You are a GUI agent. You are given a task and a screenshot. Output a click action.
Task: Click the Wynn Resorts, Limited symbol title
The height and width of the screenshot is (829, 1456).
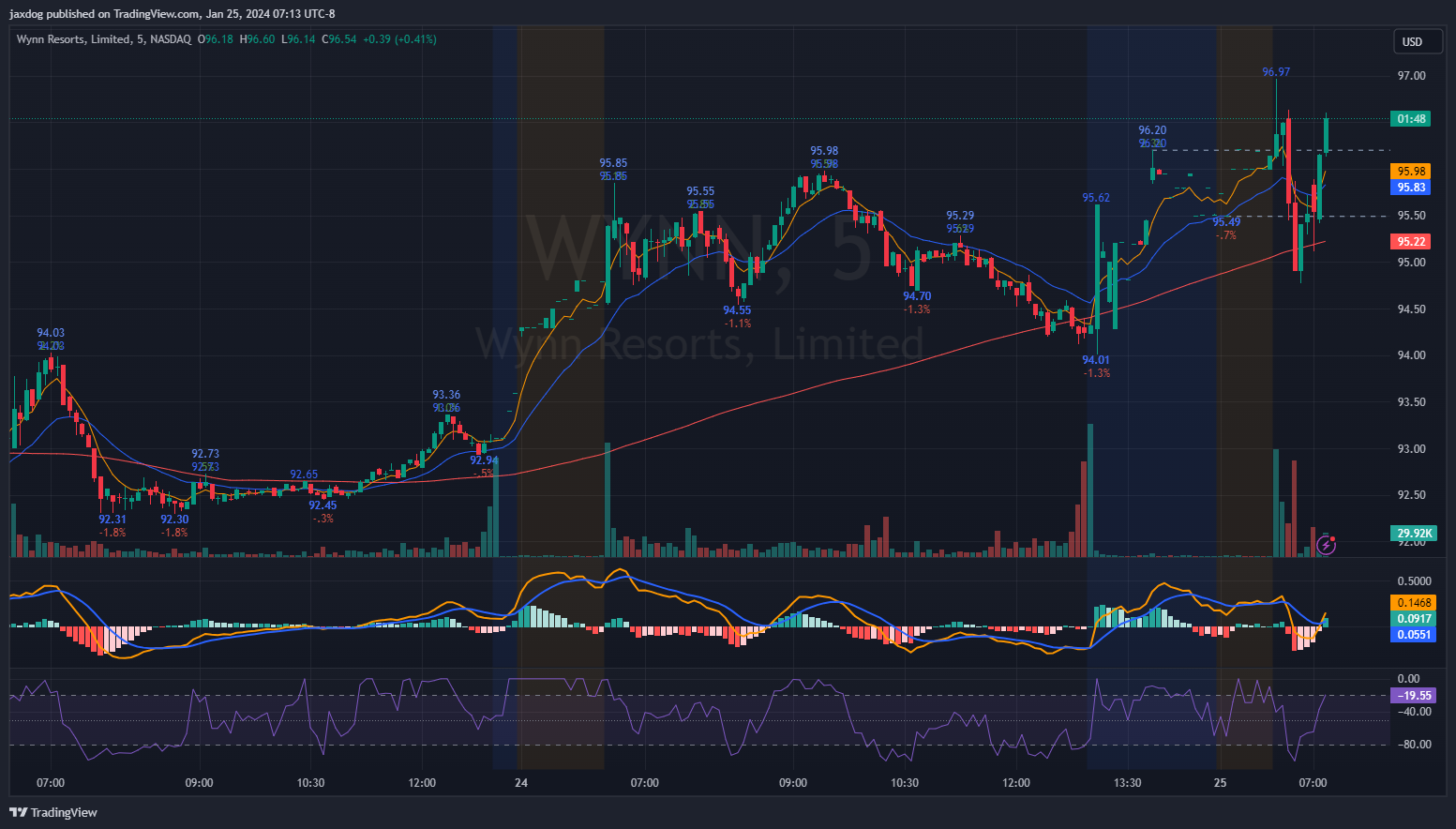coord(73,39)
